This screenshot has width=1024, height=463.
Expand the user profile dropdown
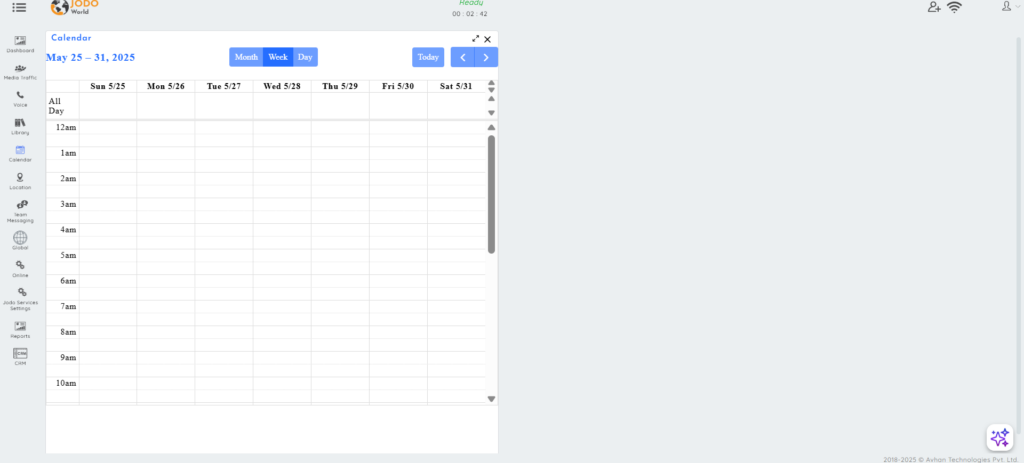tap(1010, 6)
